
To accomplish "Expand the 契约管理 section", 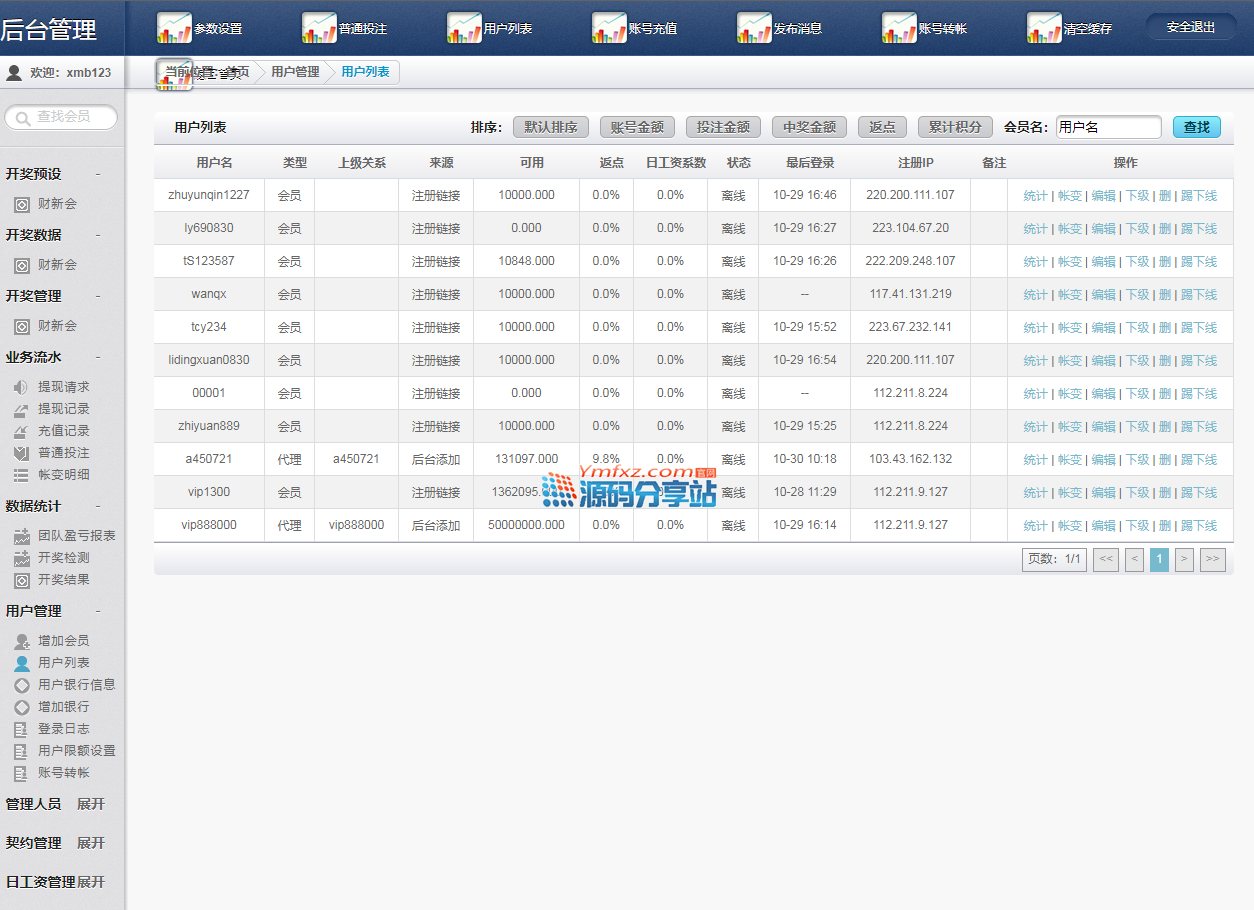I will tap(90, 843).
